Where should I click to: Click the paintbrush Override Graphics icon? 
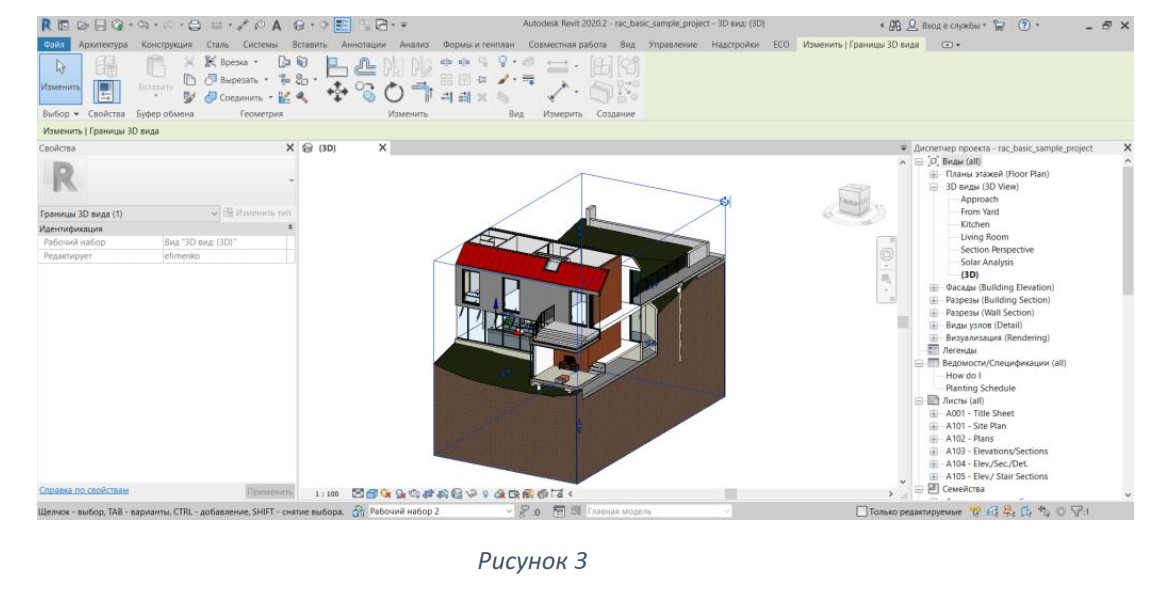504,80
